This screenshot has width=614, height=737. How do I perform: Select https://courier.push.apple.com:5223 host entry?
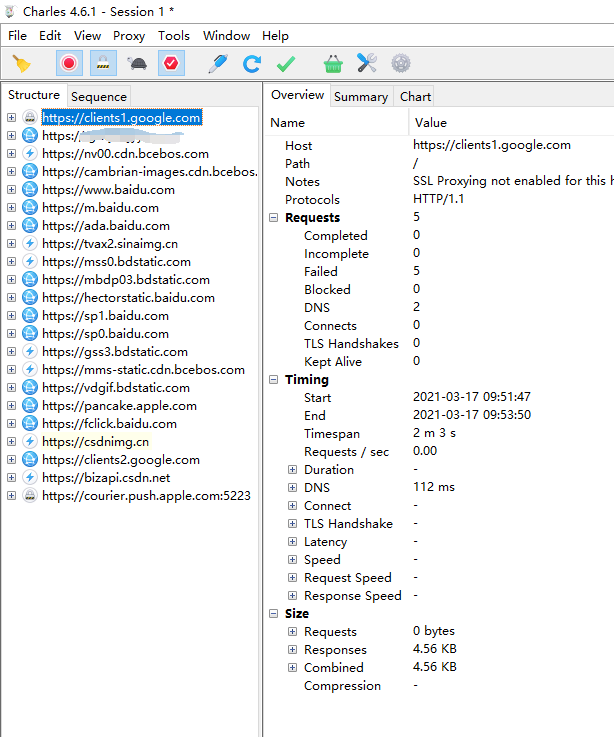tap(146, 496)
